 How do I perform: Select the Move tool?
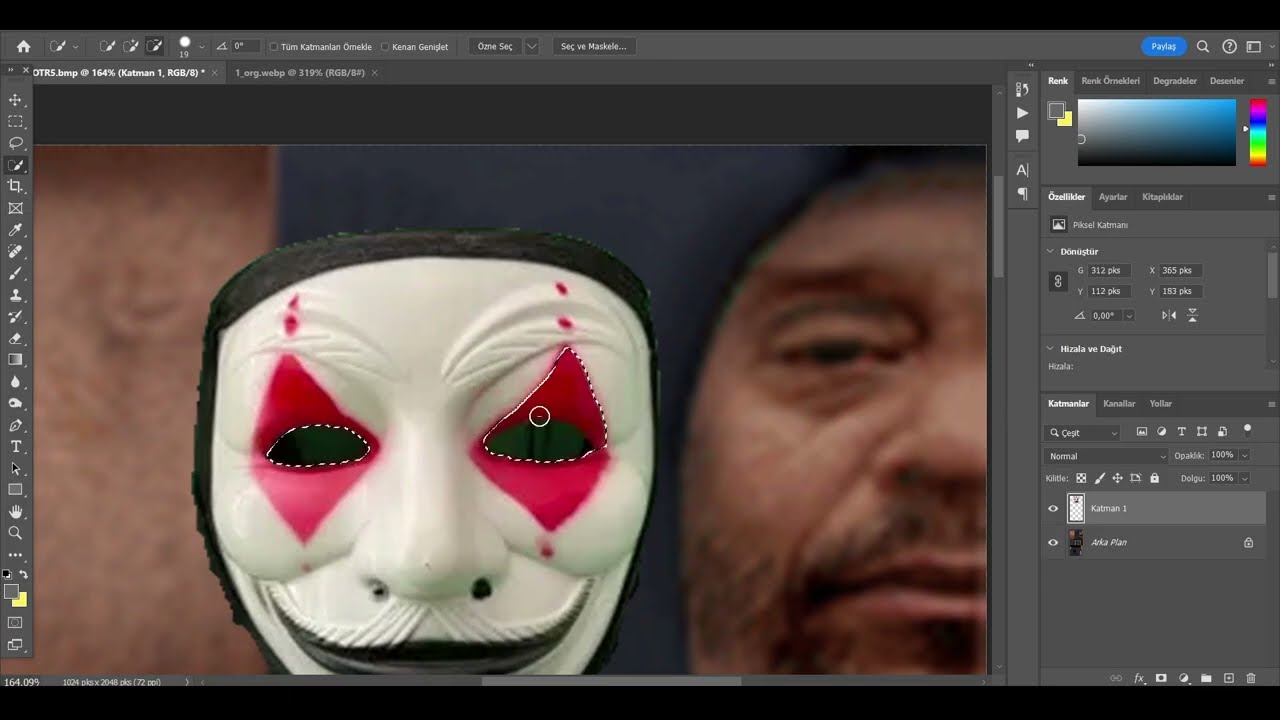[x=15, y=100]
